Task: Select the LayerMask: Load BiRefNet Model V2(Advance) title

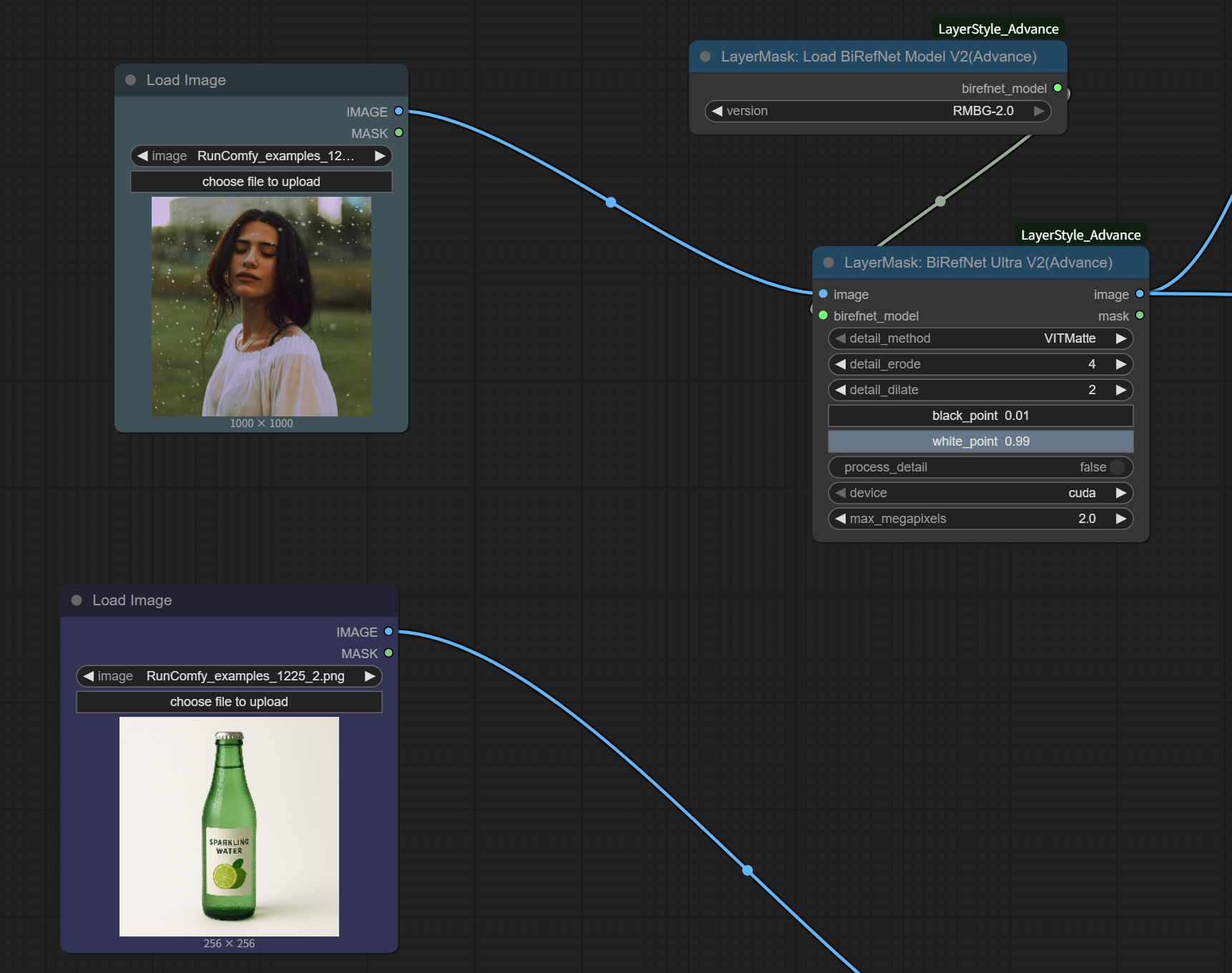Action: tap(879, 57)
